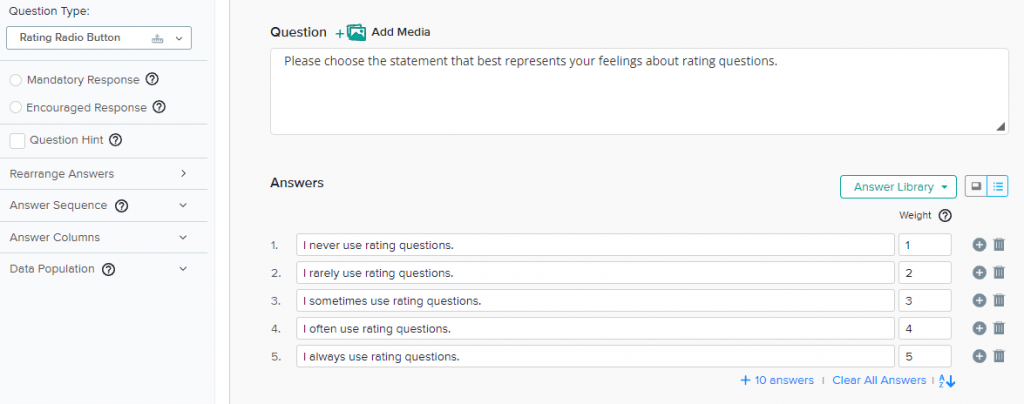Add an answer after 'I sometimes use' row

(x=978, y=300)
